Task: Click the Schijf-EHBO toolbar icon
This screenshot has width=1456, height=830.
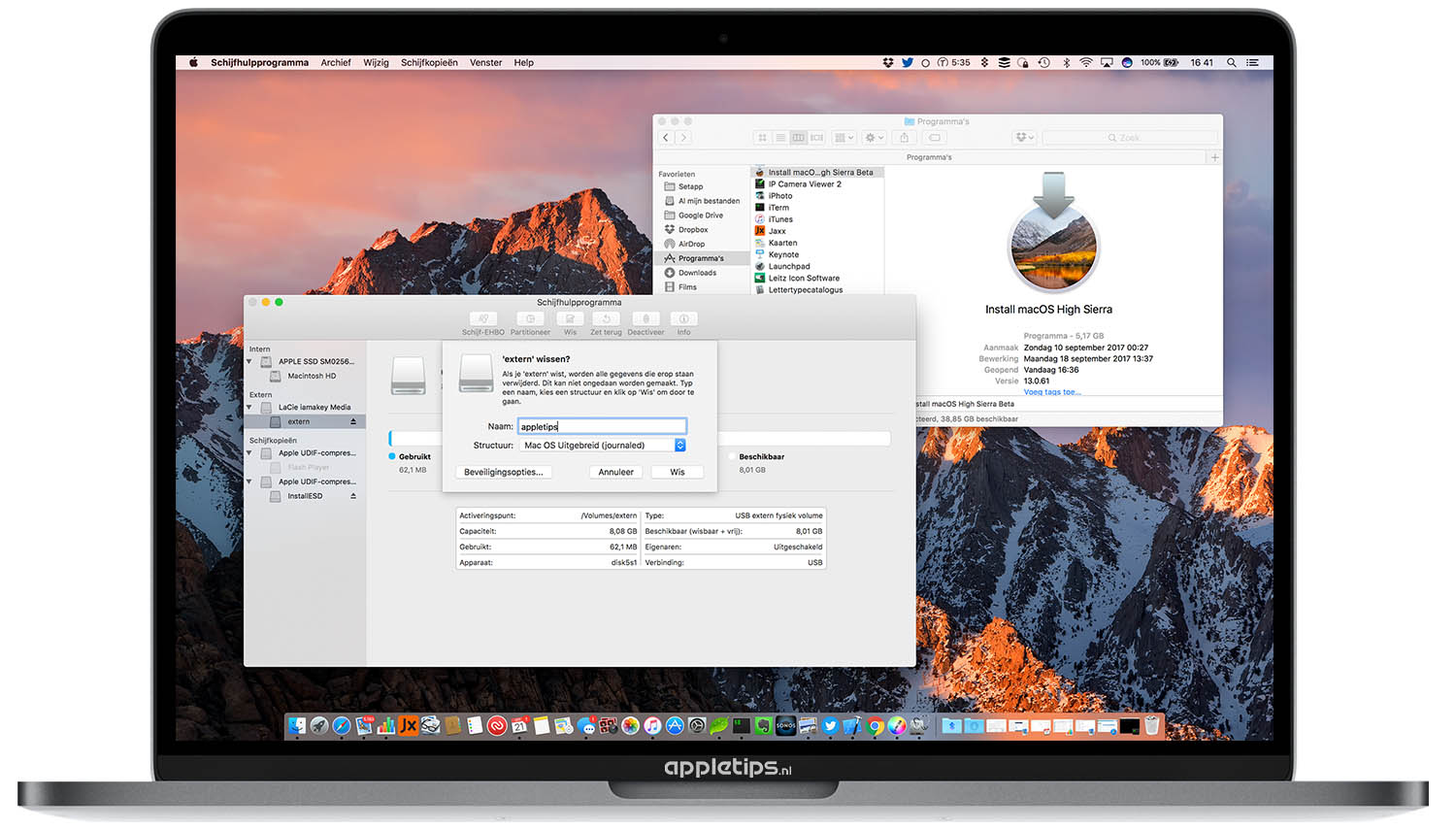Action: (482, 318)
